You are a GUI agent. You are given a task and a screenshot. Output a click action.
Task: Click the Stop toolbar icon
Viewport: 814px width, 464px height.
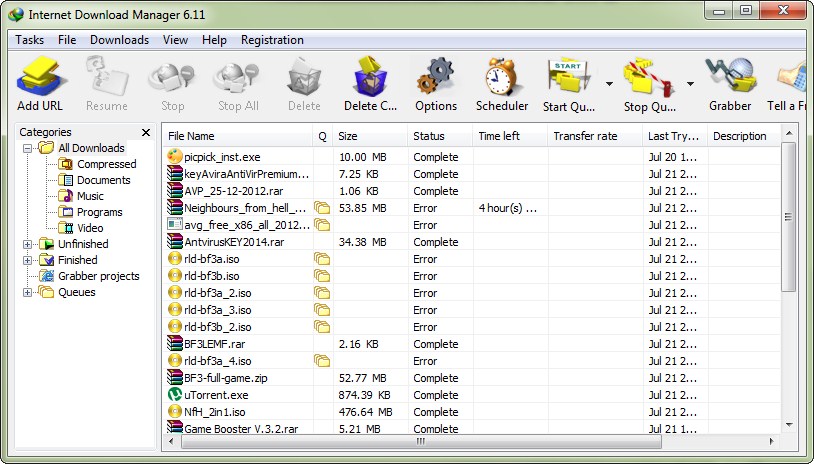pyautogui.click(x=172, y=78)
